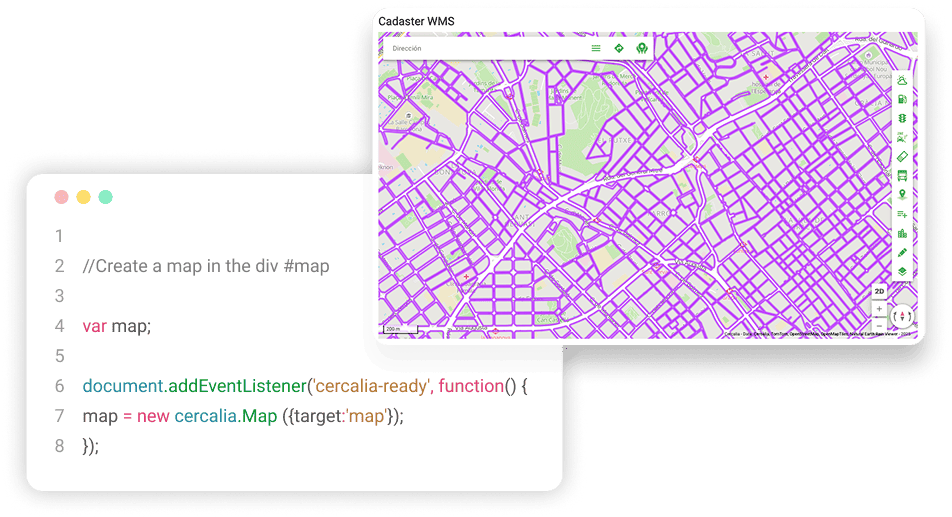Select the measuring ruler tool
The image size is (952, 517).
902,157
